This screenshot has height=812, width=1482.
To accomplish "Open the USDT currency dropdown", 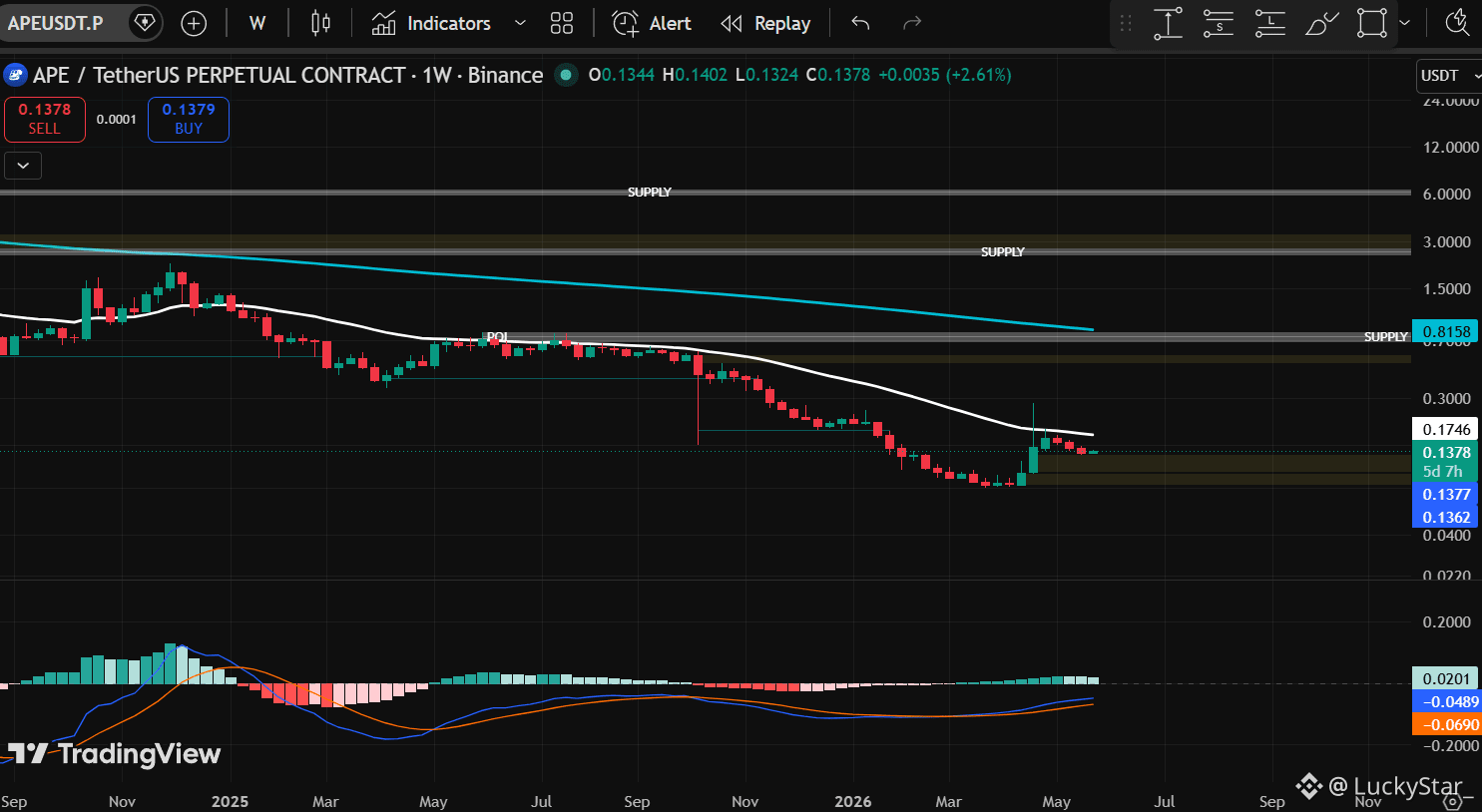I will point(1448,76).
